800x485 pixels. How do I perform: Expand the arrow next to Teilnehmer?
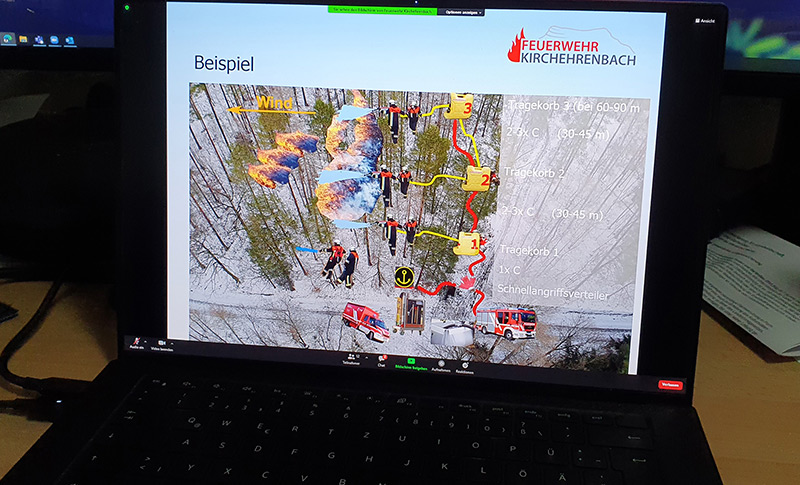[366, 358]
